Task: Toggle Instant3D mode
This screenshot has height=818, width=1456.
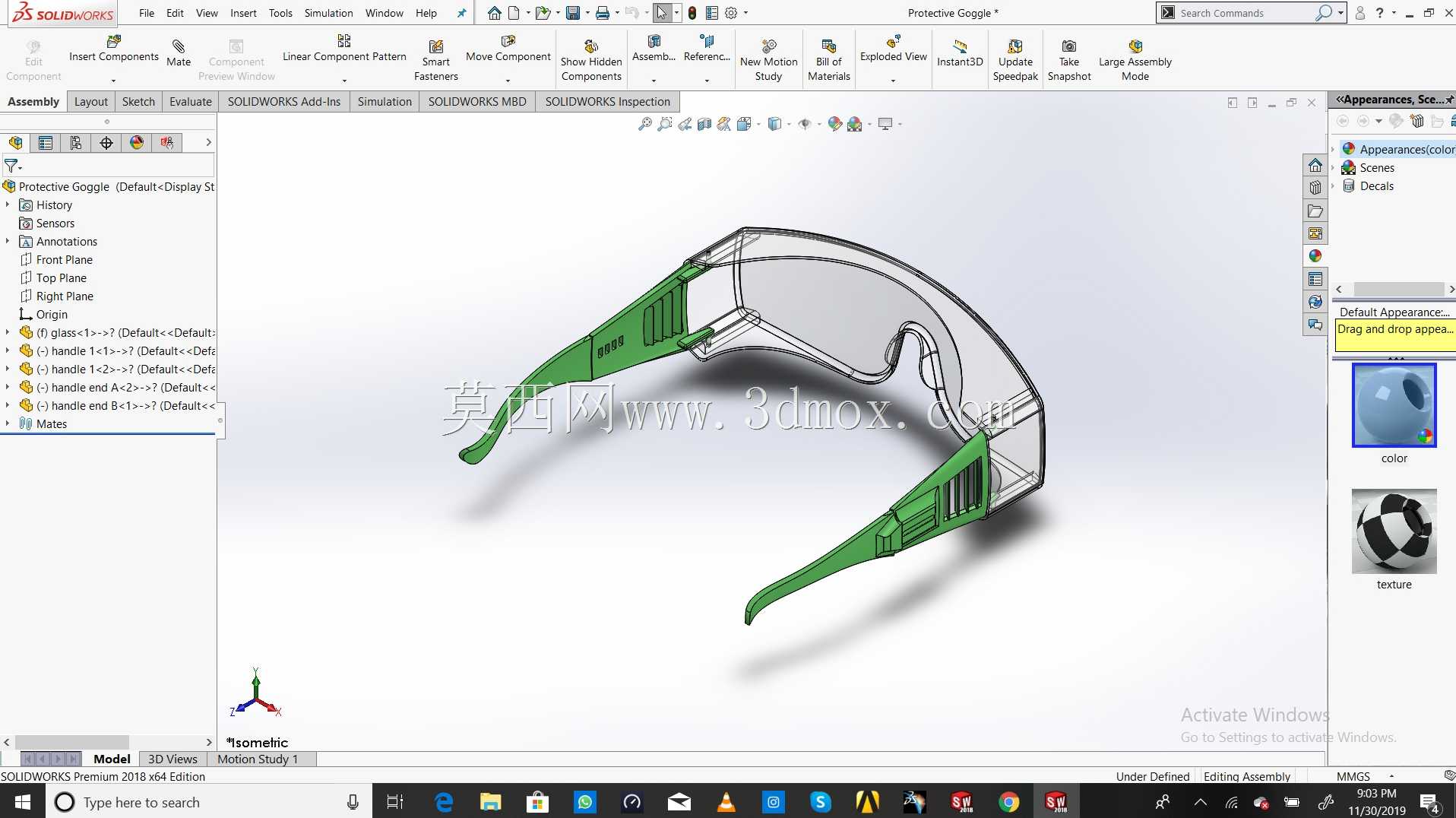Action: [x=960, y=53]
